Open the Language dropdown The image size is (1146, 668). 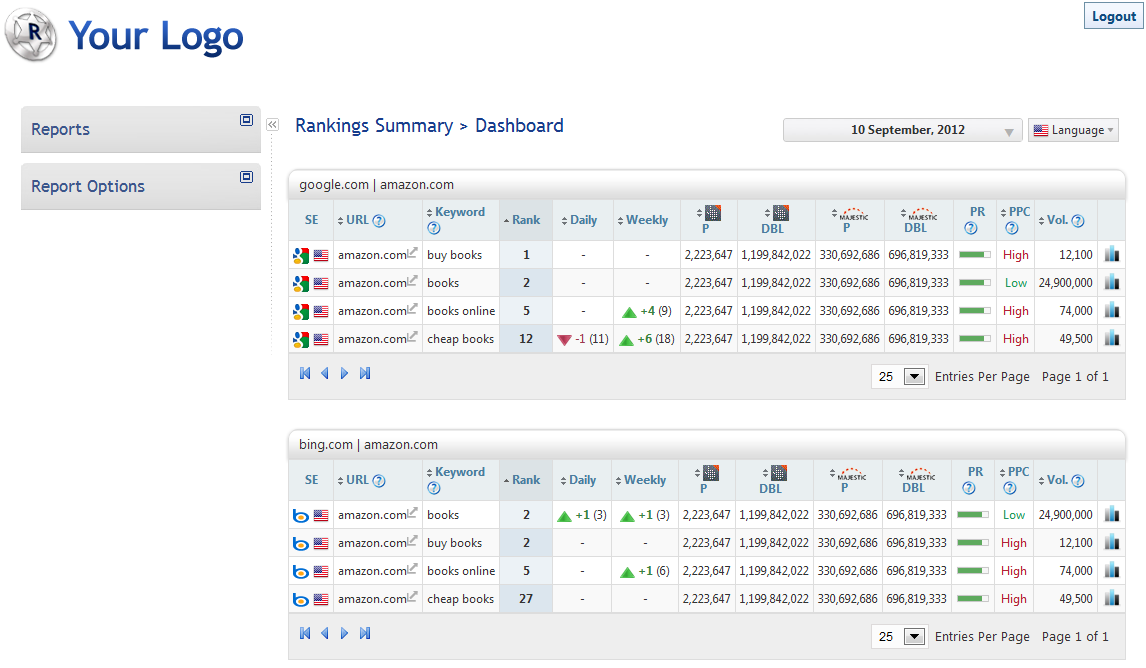pyautogui.click(x=1073, y=130)
